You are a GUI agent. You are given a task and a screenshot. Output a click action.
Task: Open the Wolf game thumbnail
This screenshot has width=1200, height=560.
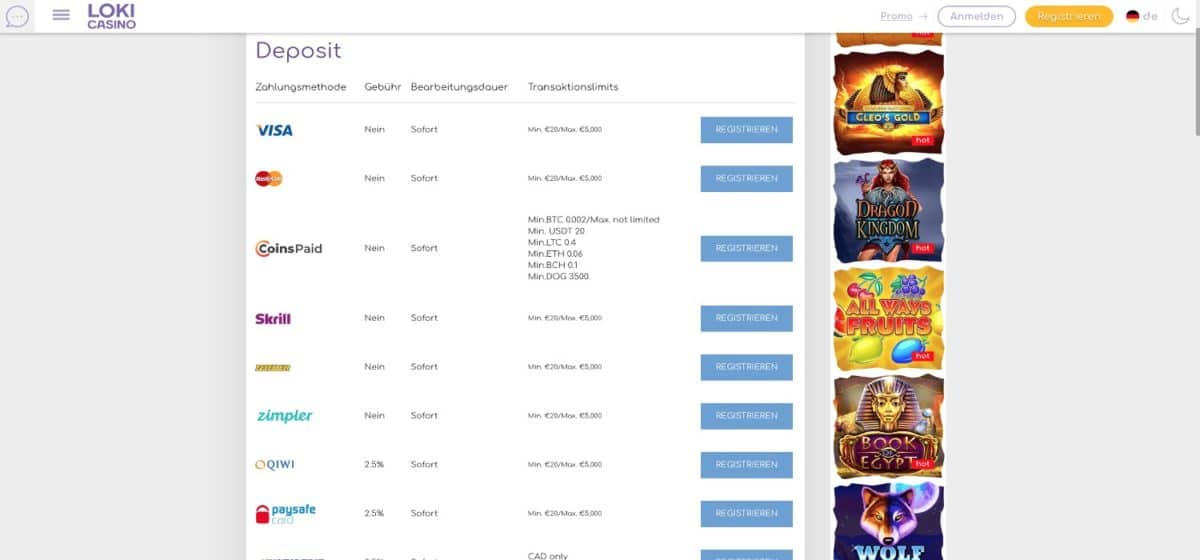[x=889, y=521]
